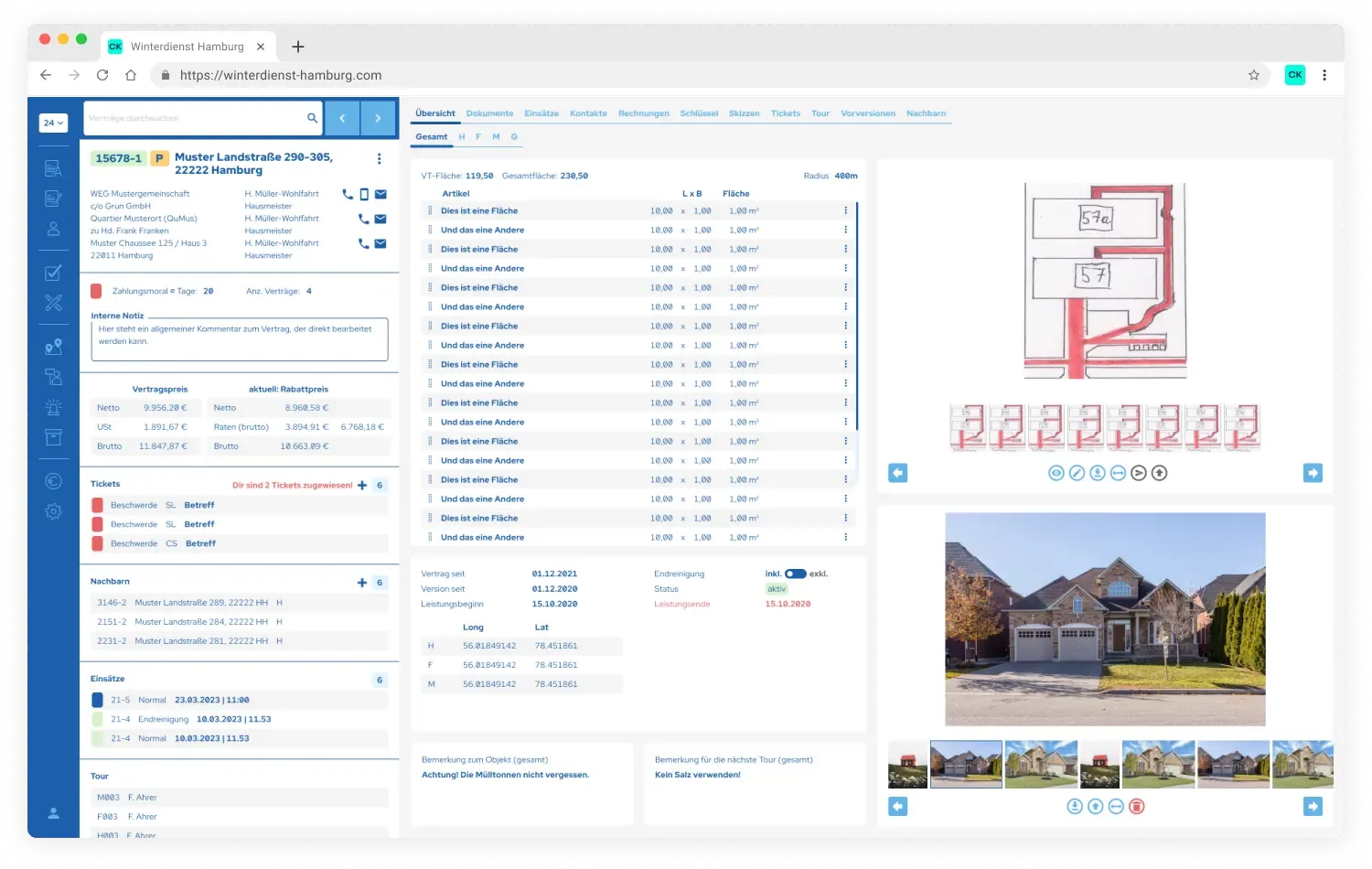Reload the page in the browser

click(x=102, y=75)
